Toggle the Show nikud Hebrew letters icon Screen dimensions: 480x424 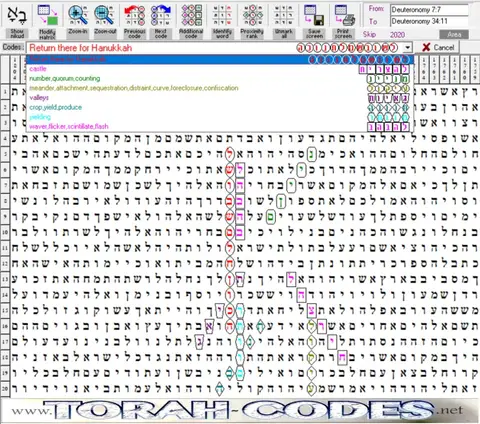pyautogui.click(x=17, y=15)
